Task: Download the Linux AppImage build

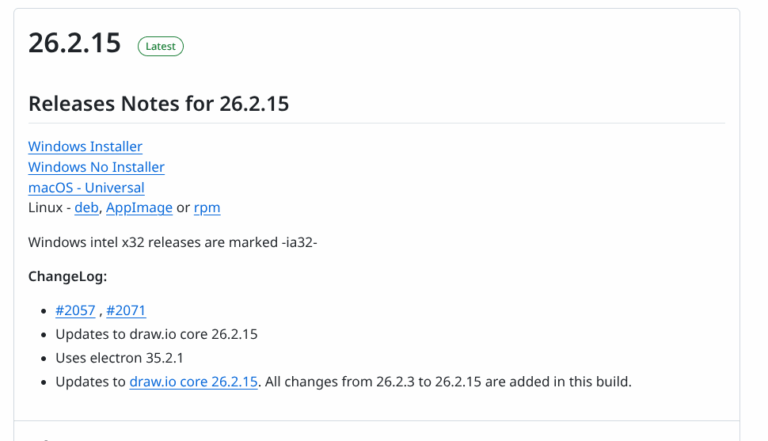Action: pyautogui.click(x=138, y=208)
